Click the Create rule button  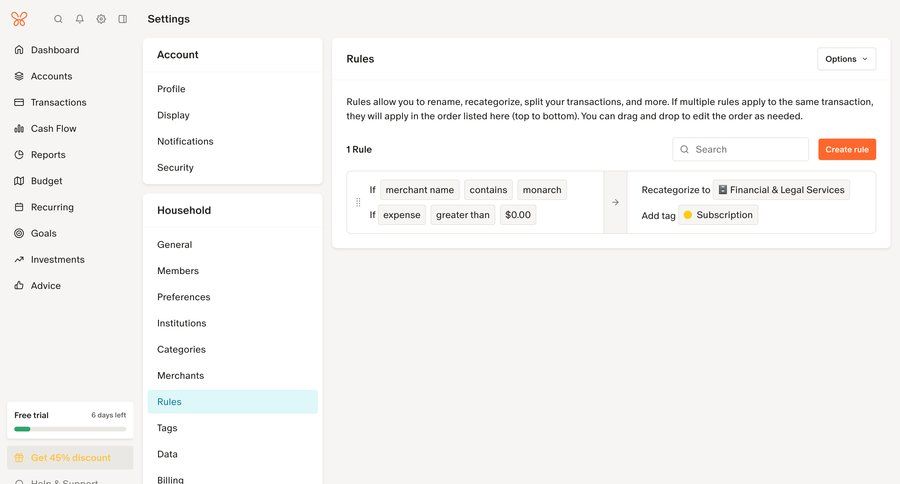coord(847,149)
